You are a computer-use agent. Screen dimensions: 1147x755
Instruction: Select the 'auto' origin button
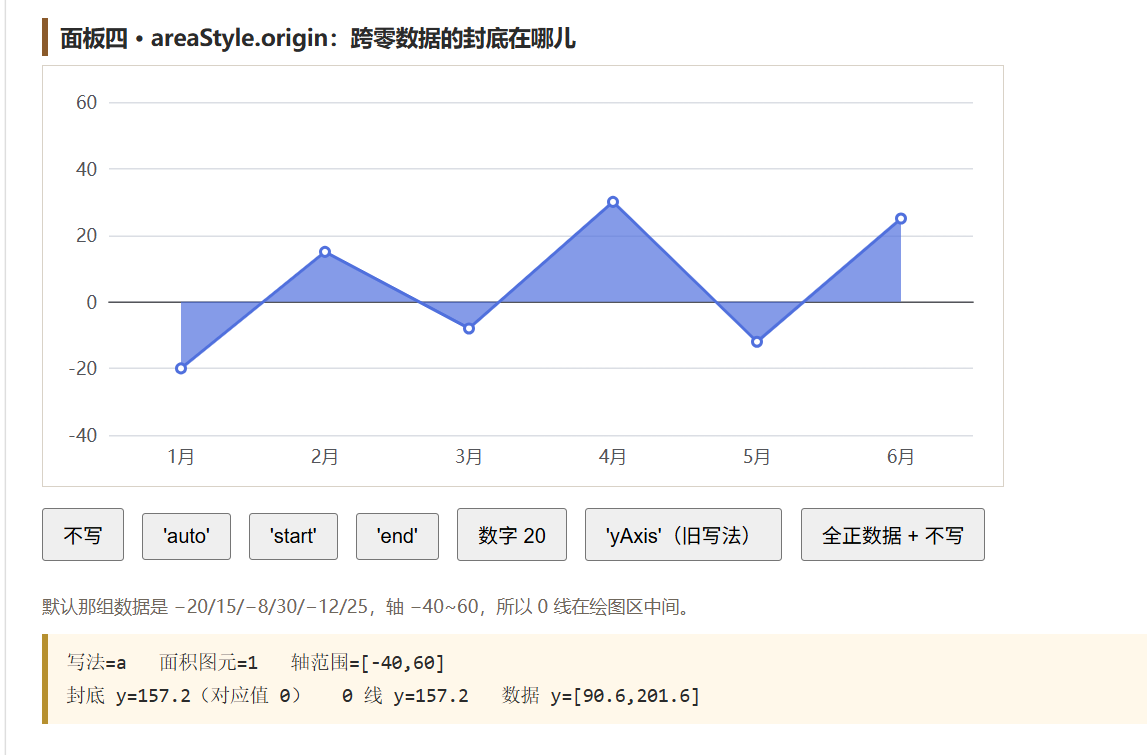click(187, 536)
